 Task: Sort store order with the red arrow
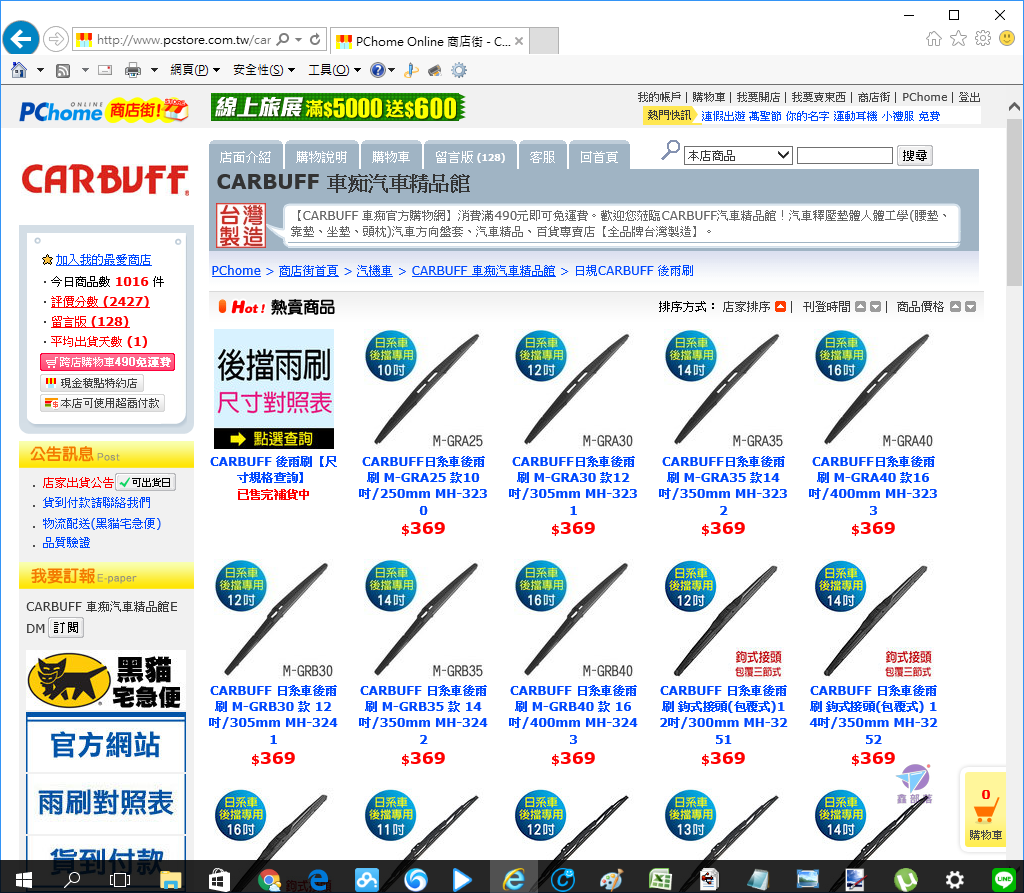[780, 306]
